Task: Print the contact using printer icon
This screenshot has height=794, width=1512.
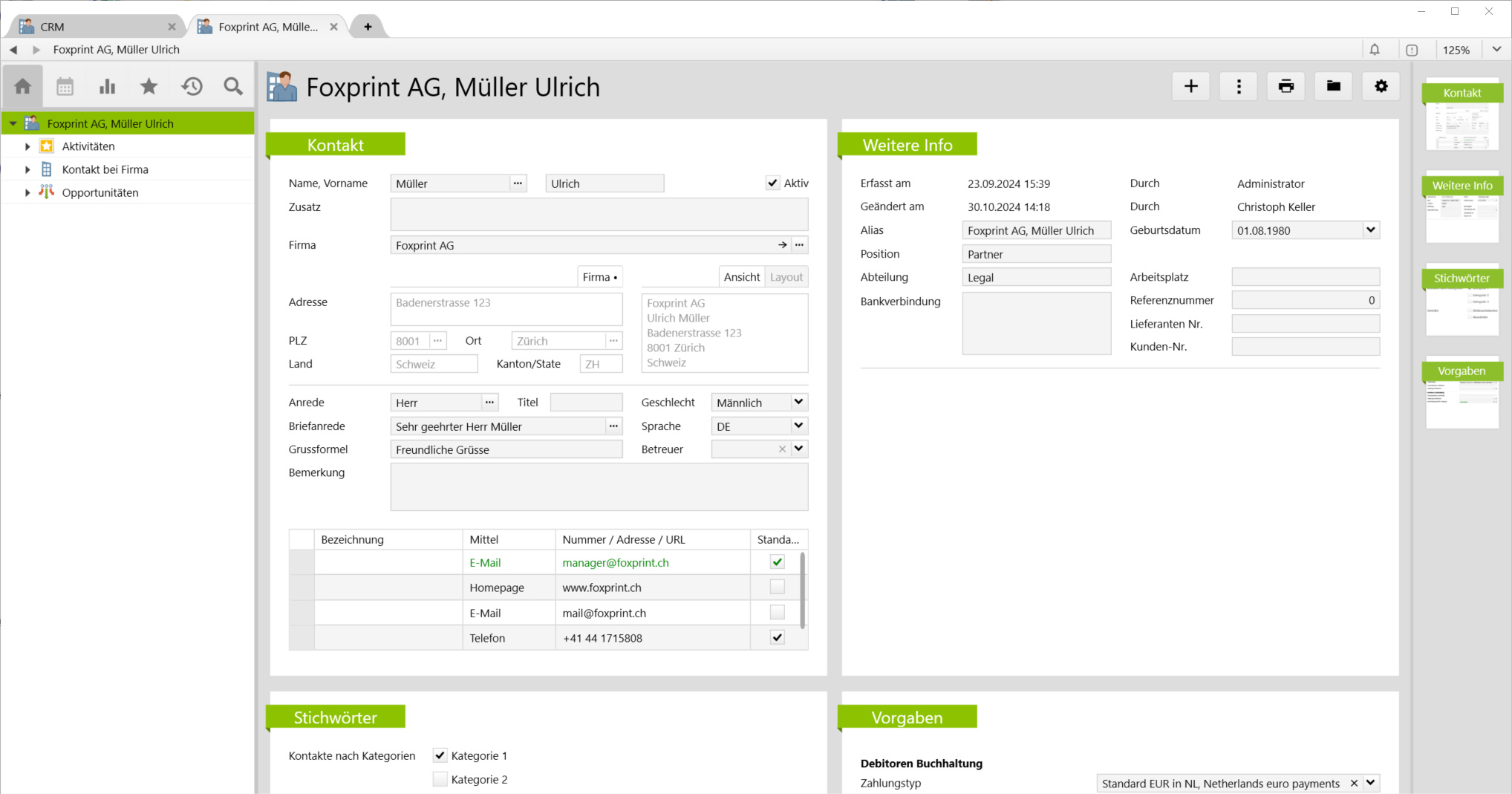Action: pos(1285,86)
